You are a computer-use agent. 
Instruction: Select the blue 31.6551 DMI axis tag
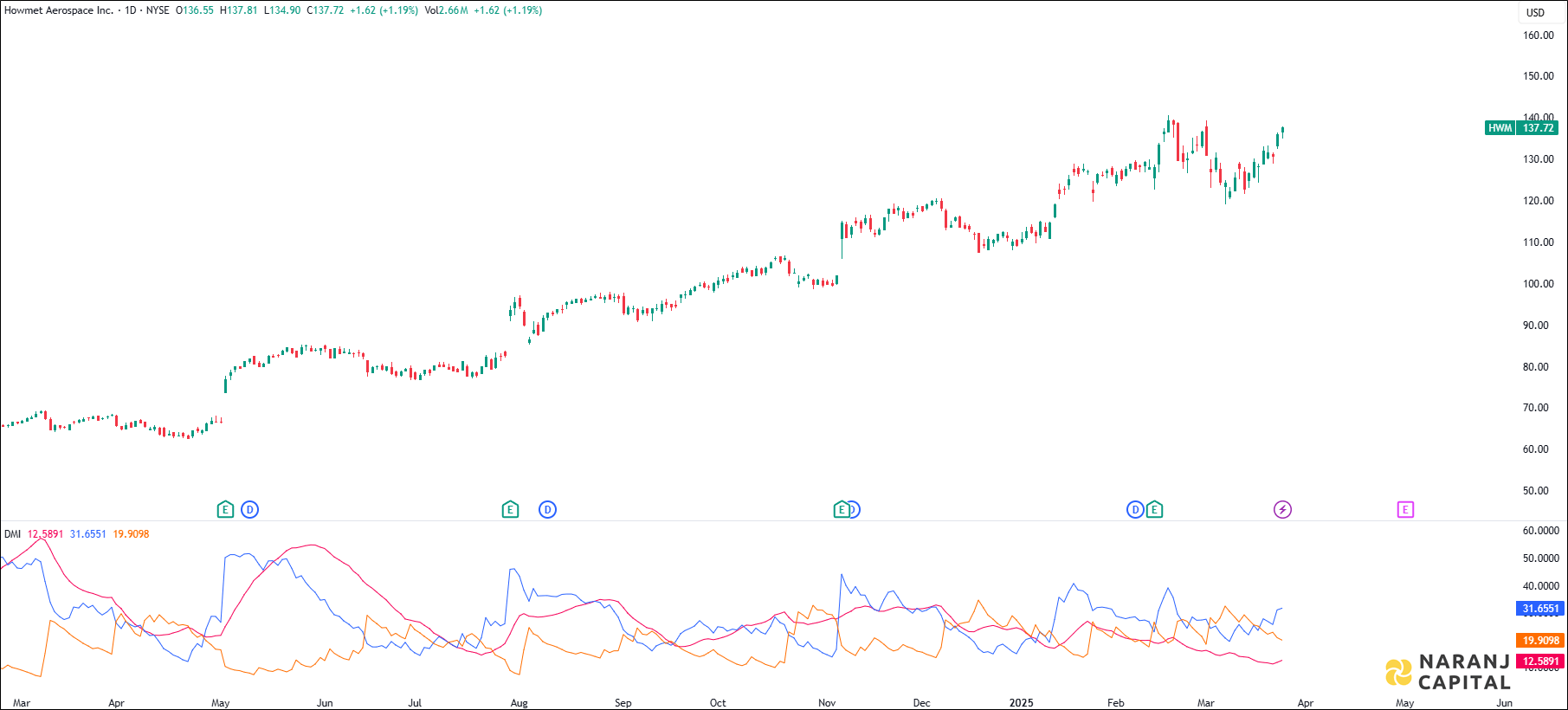tap(1541, 609)
